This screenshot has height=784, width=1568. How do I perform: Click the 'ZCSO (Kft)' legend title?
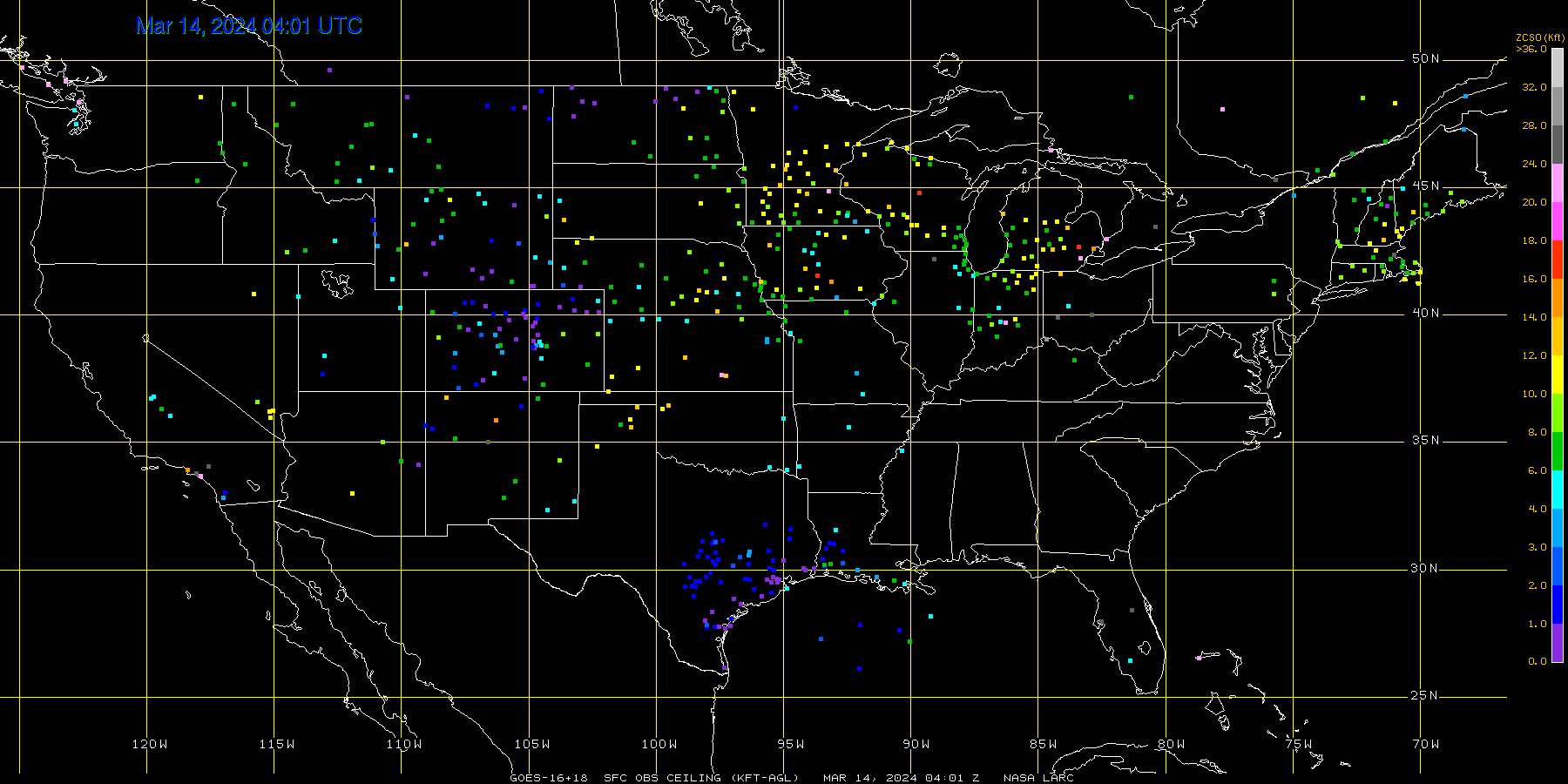point(1540,38)
